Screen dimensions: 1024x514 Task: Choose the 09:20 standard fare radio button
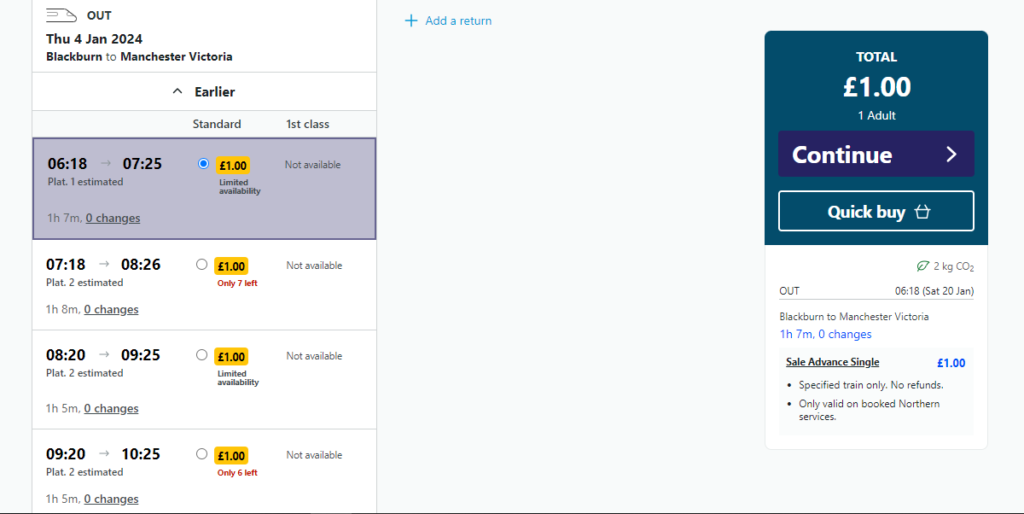202,454
